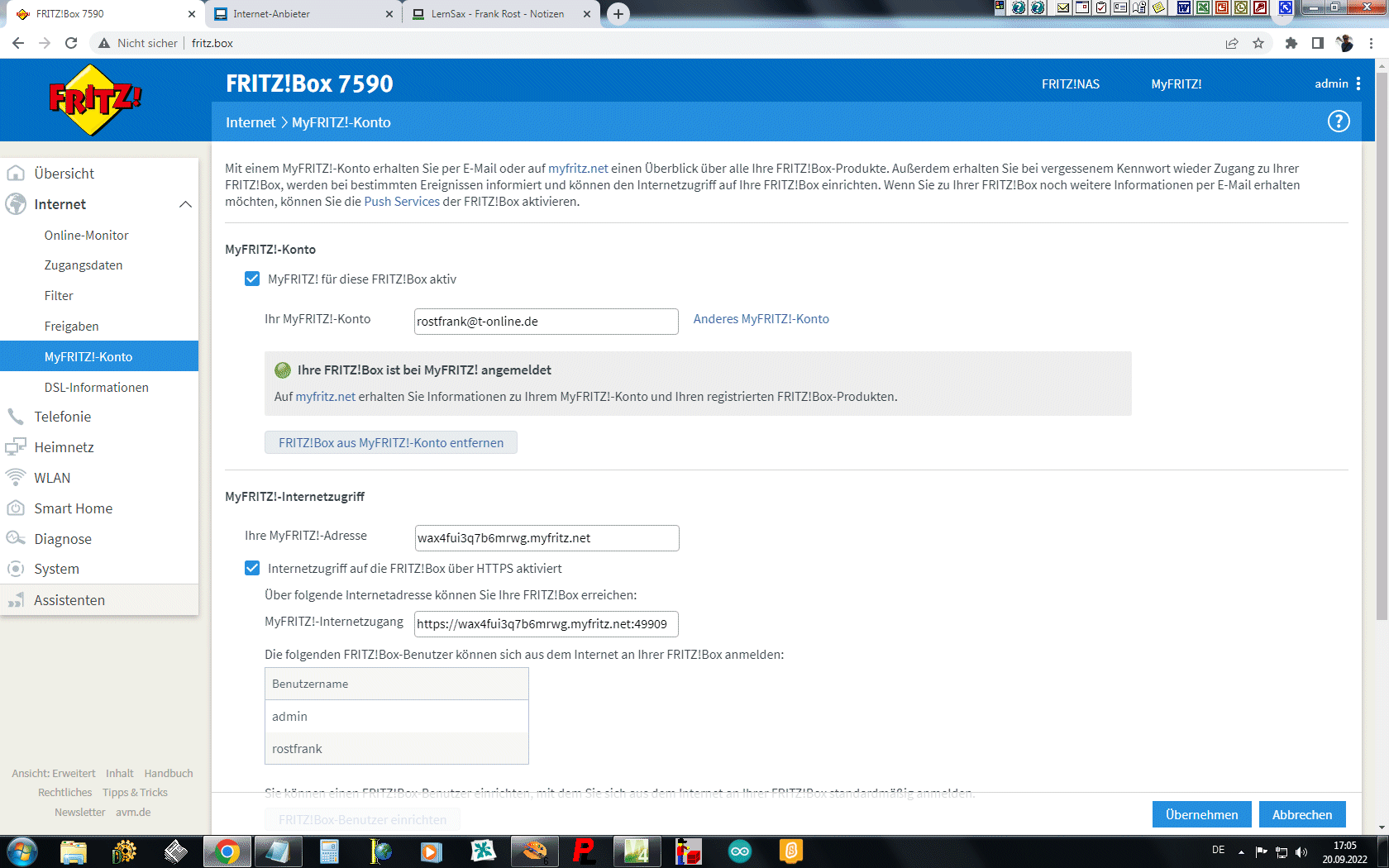Open the admin three-dot menu
Viewport: 1389px width, 868px height.
coord(1358,83)
